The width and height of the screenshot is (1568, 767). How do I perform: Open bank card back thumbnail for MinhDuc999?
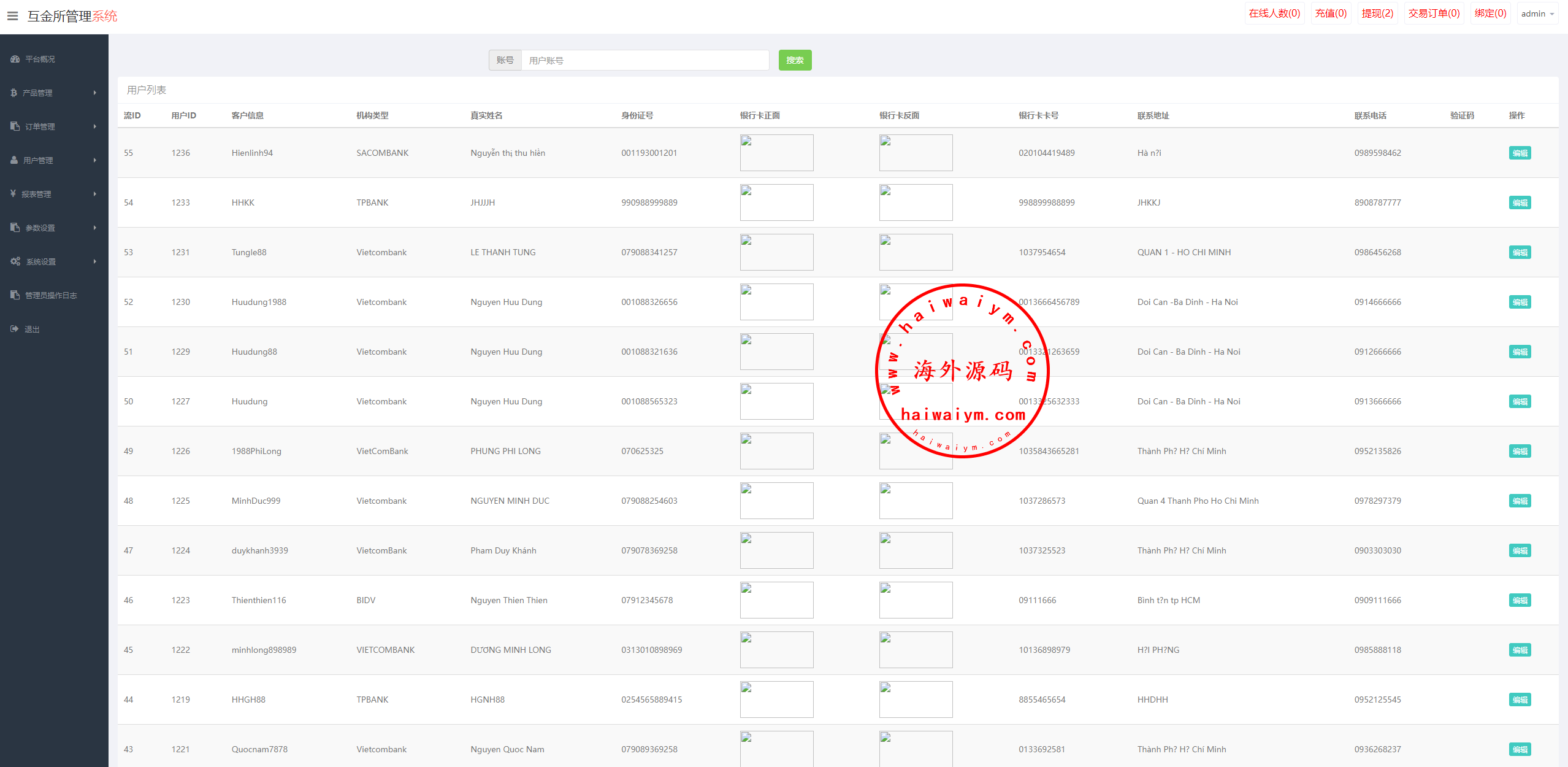tap(915, 501)
